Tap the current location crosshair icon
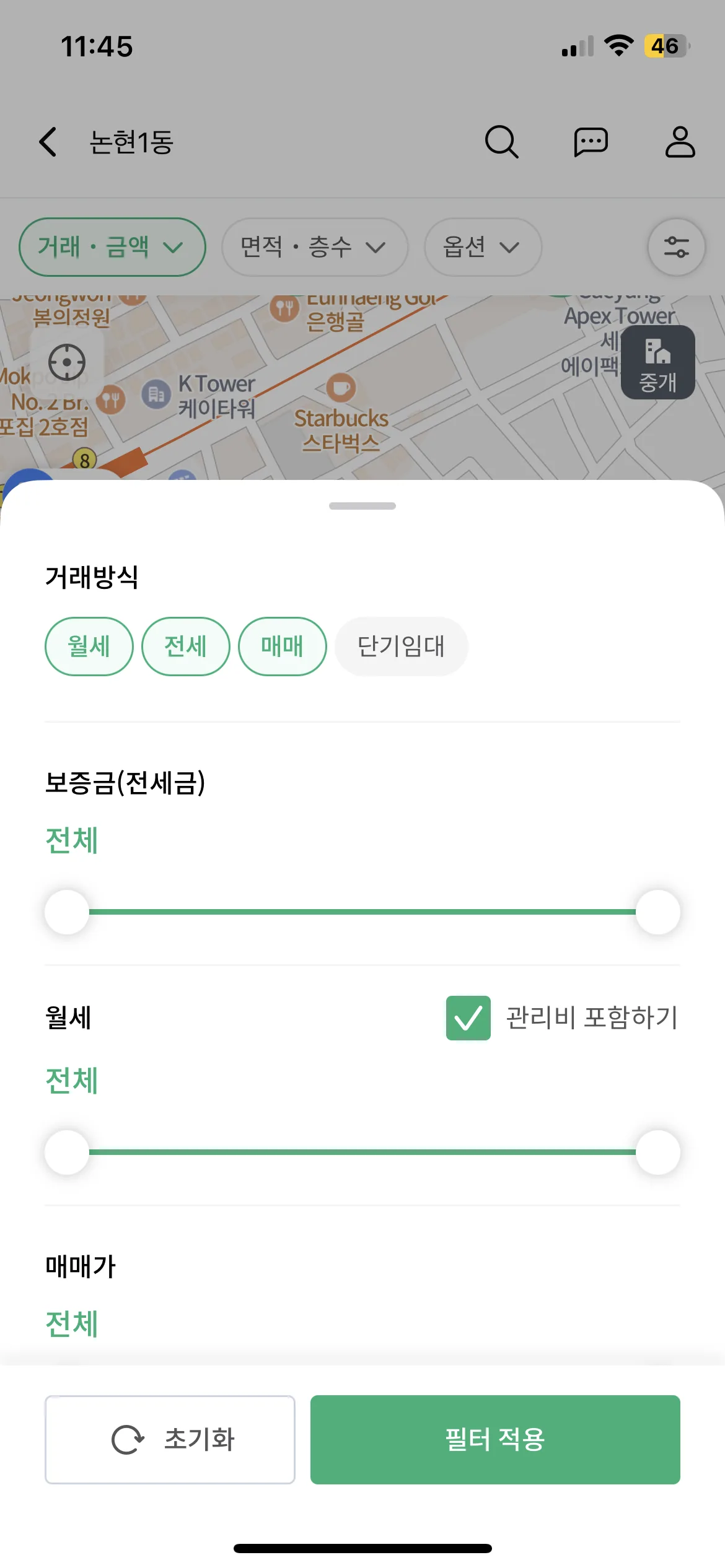 [67, 362]
